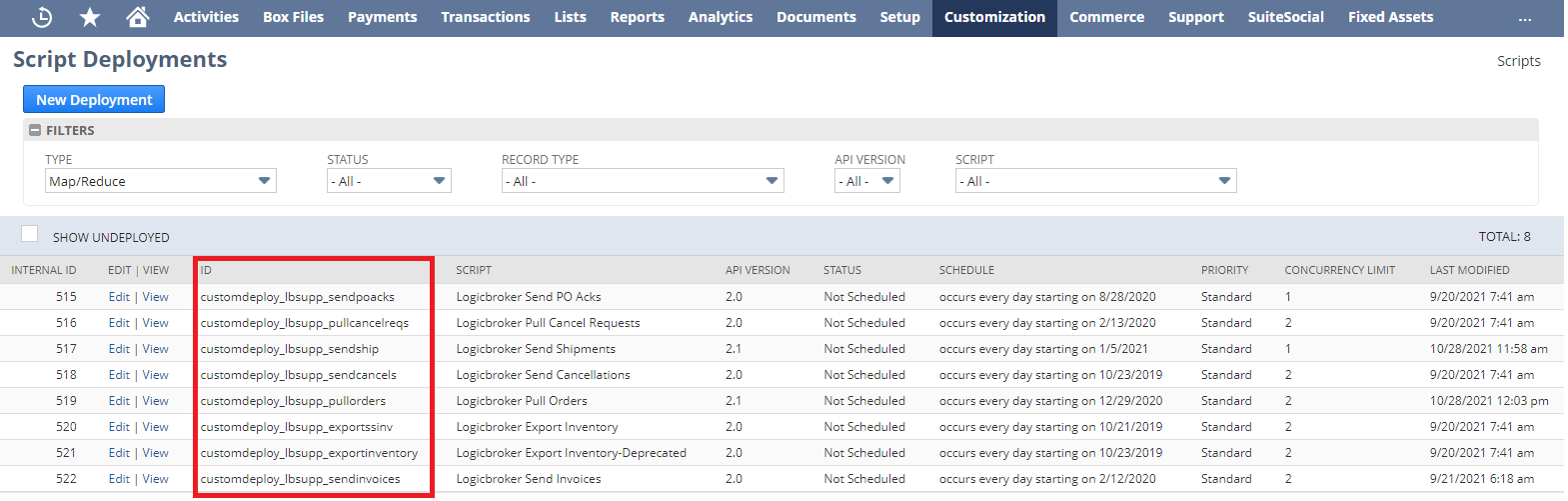Open the Script filter dropdown
Viewport: 1568px width, 501px height.
pyautogui.click(x=1095, y=181)
